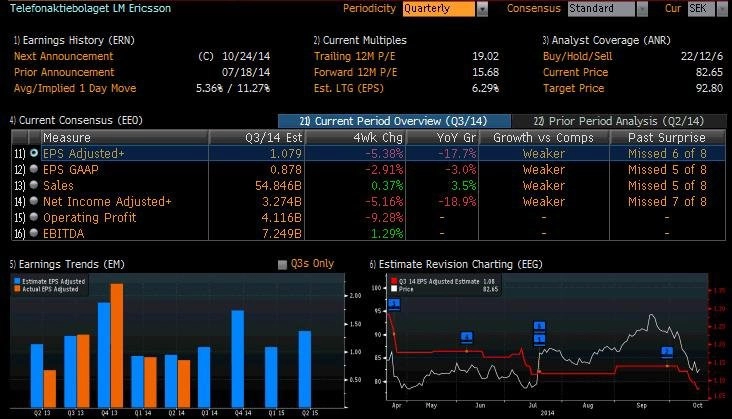Open Estimate Revision Charting (EEG) section
Viewport: 732px width, 419px height.
point(456,264)
